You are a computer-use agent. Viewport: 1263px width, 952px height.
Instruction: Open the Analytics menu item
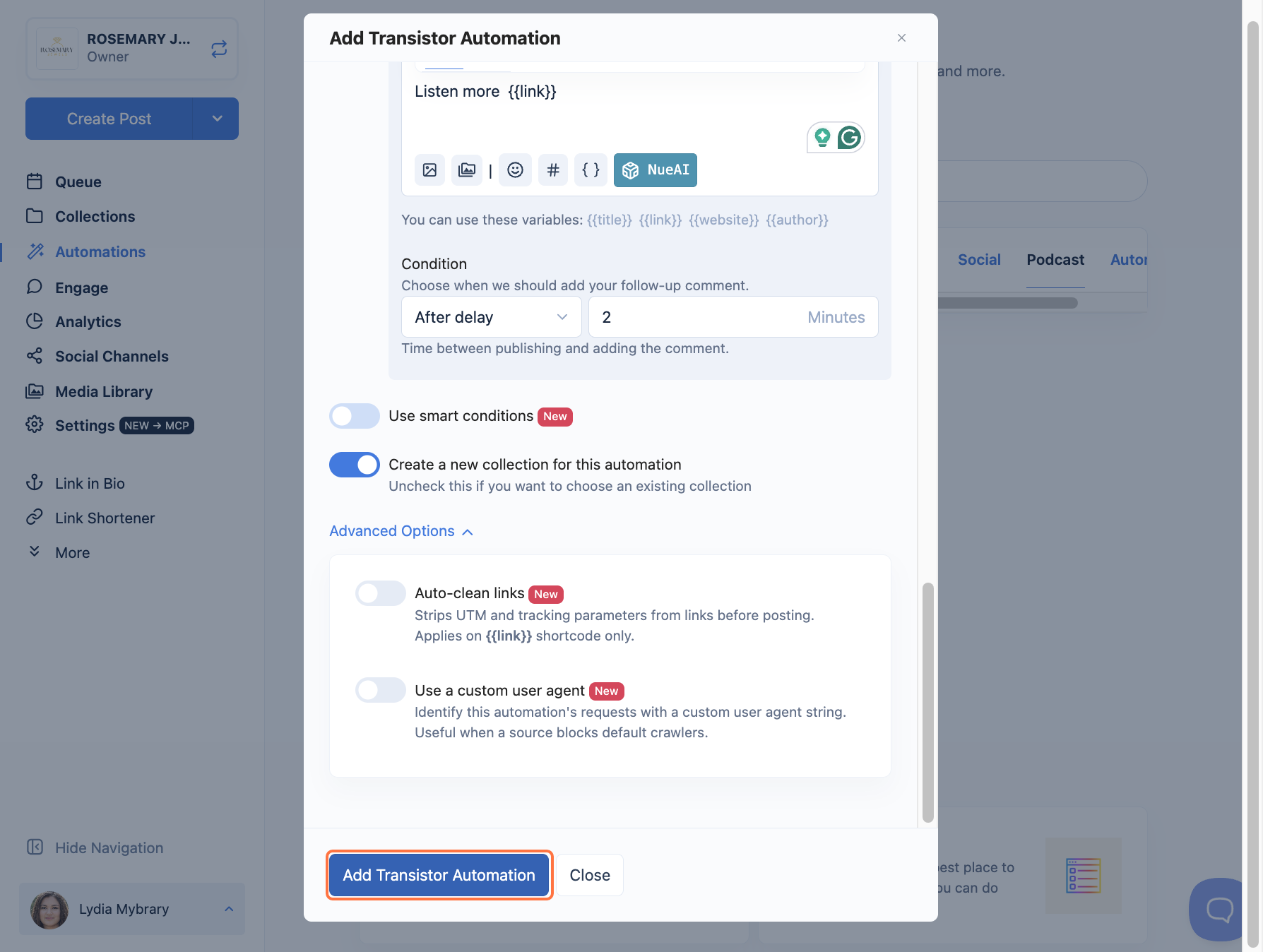point(88,322)
